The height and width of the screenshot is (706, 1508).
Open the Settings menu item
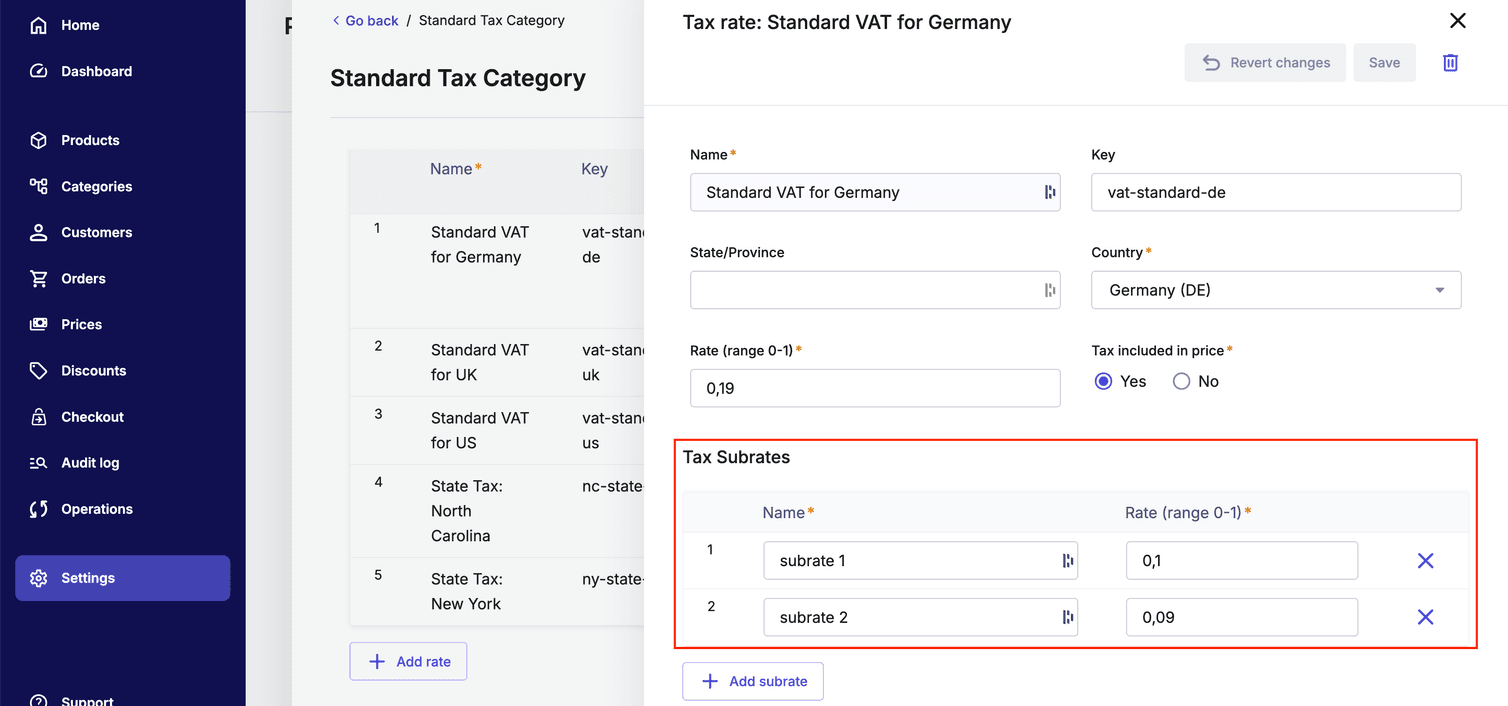tap(88, 578)
